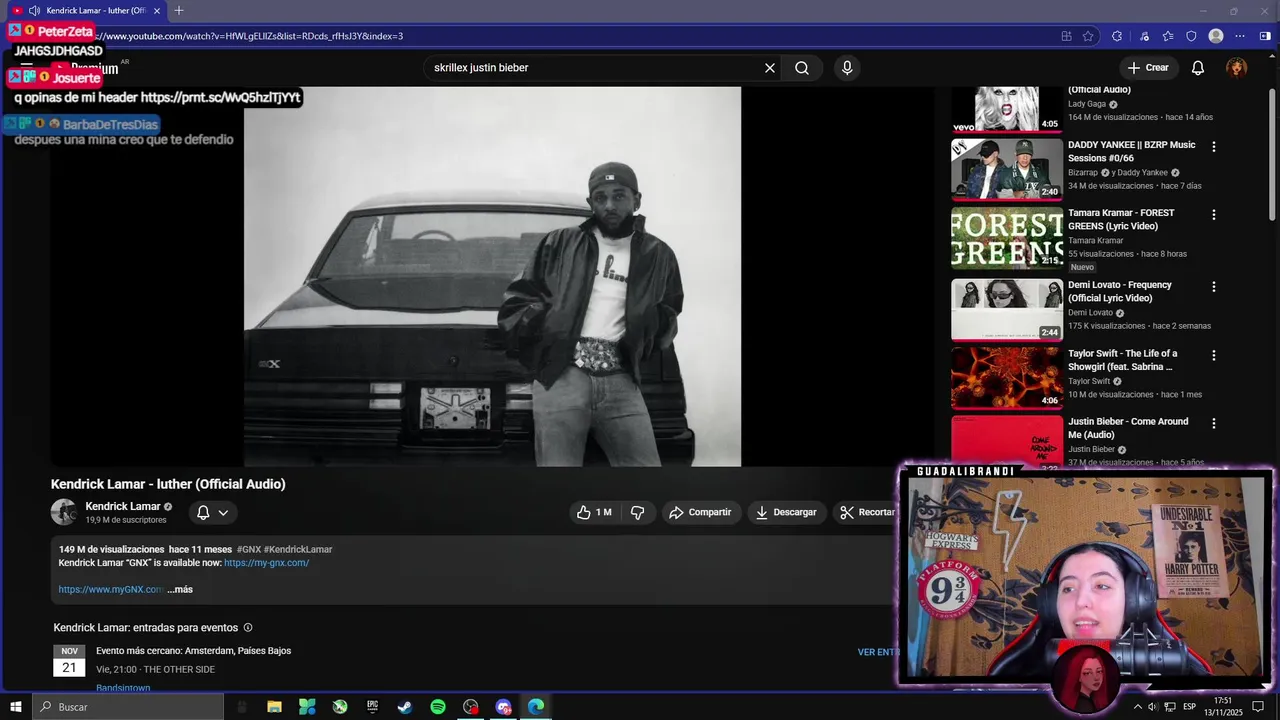Open the Bandsintown link
1280x720 pixels.
123,688
